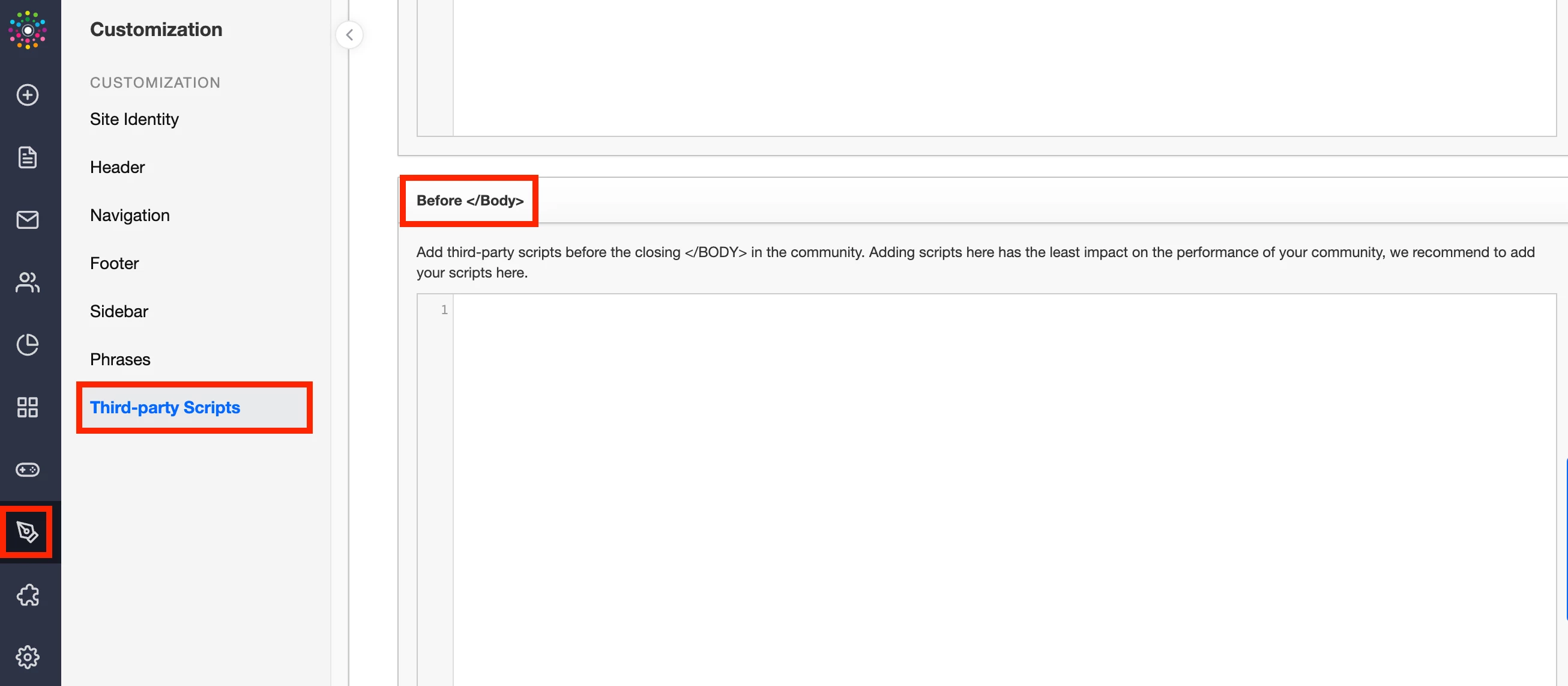This screenshot has height=686, width=1568.
Task: Open the Phrases section
Action: [x=121, y=359]
